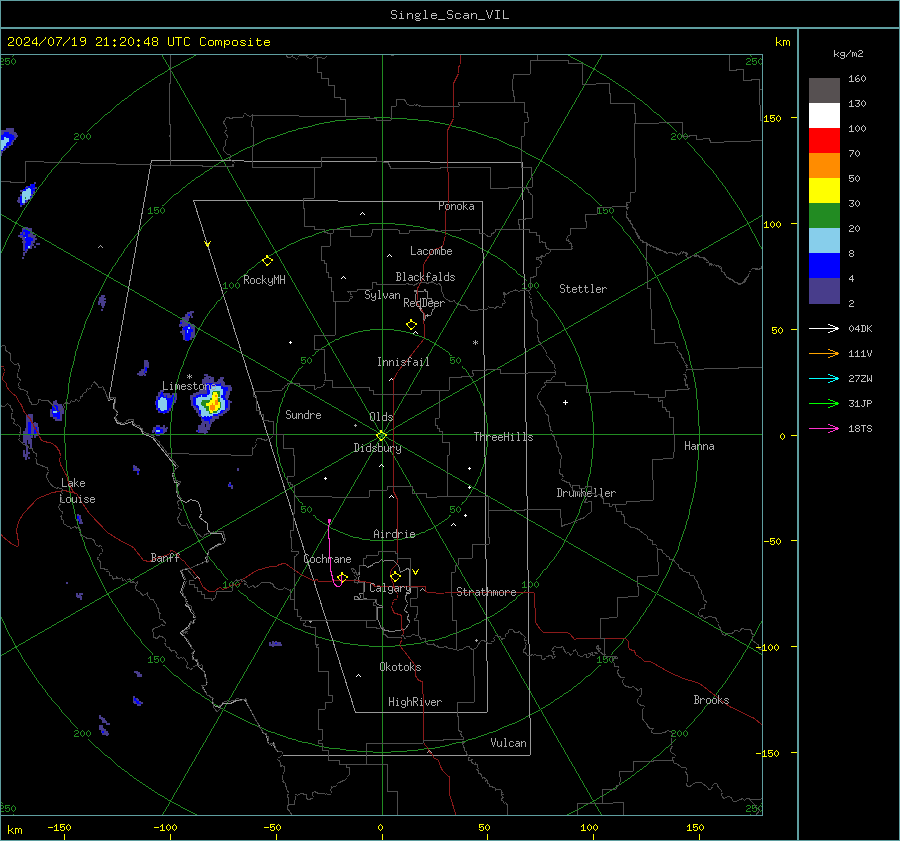This screenshot has height=841, width=900.
Task: Click the Vulcan label
Action: [509, 743]
